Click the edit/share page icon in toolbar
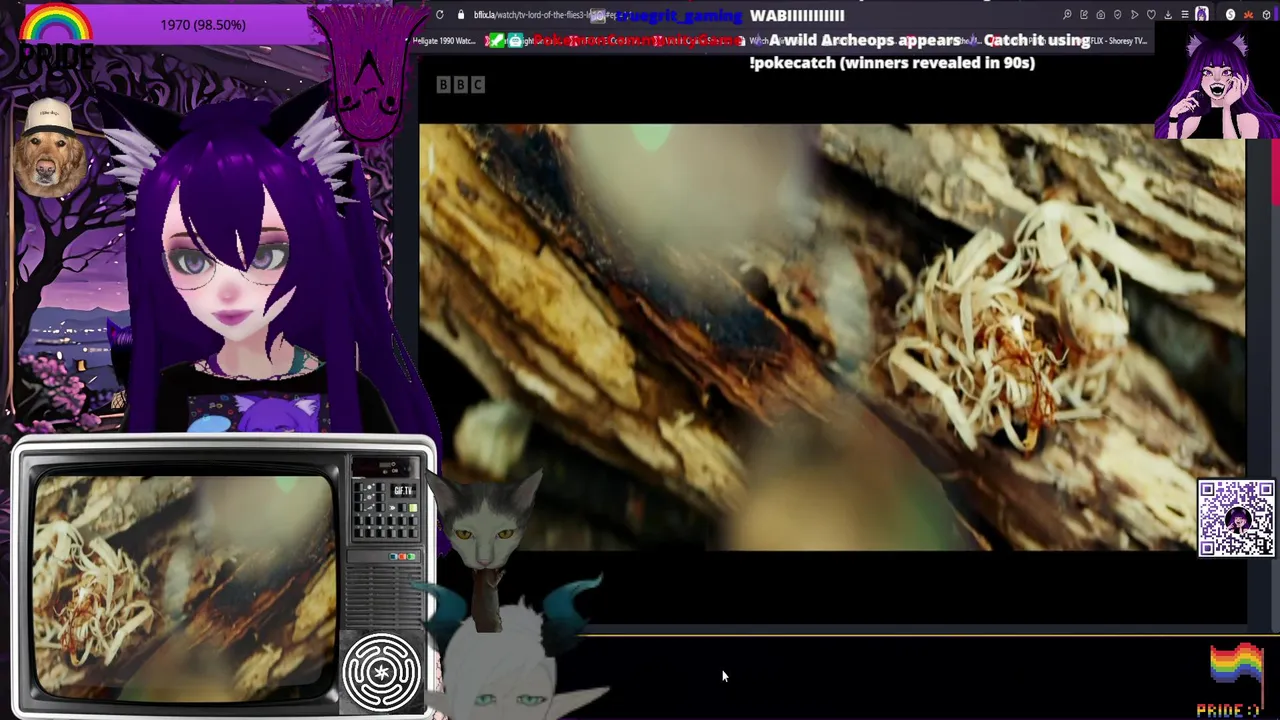 tap(1084, 15)
